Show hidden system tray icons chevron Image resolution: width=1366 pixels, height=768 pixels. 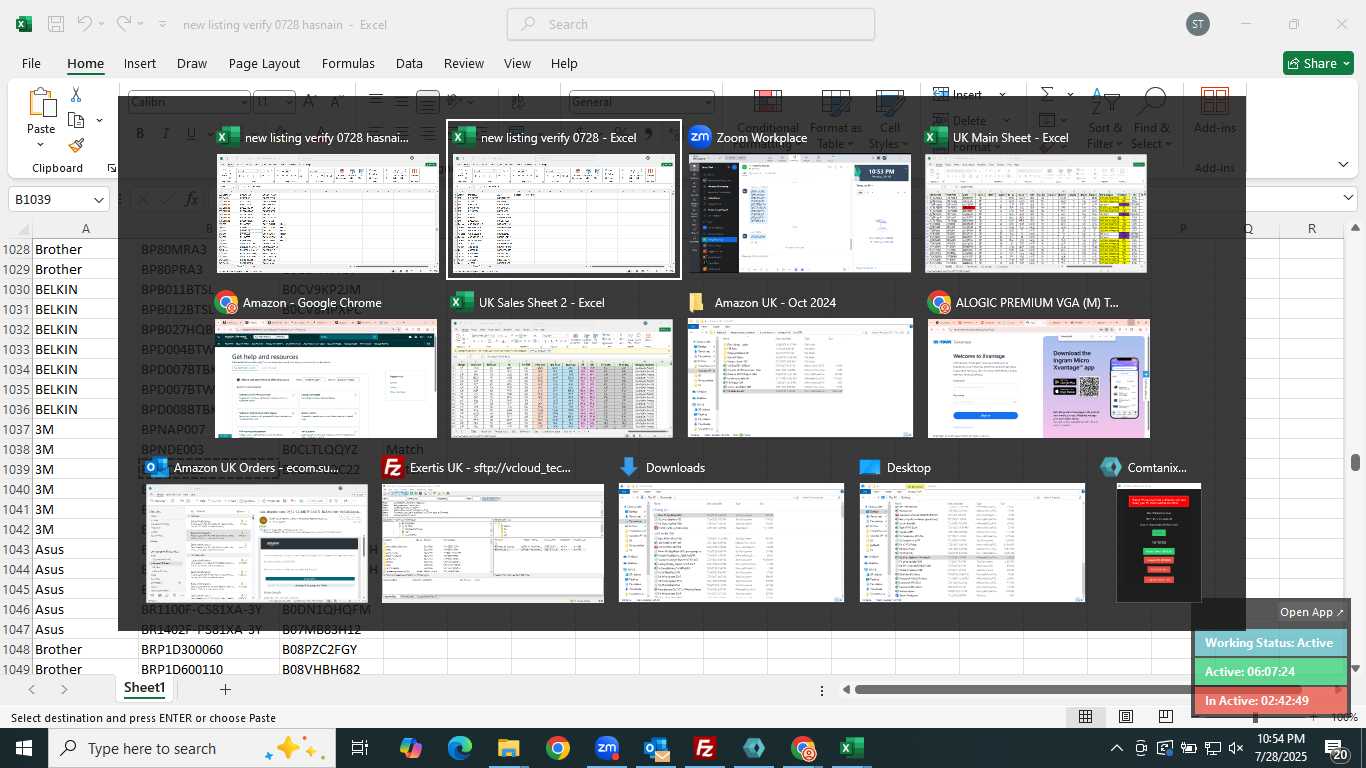tap(1117, 748)
